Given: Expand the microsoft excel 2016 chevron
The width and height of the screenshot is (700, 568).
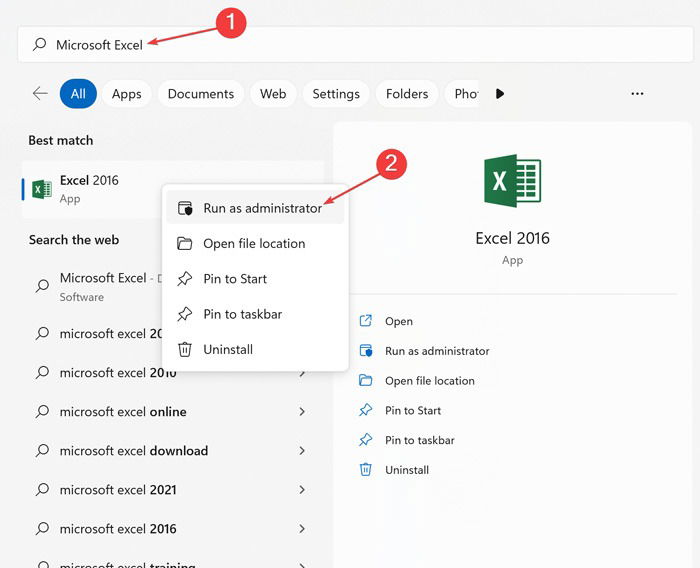Looking at the screenshot, I should (302, 529).
